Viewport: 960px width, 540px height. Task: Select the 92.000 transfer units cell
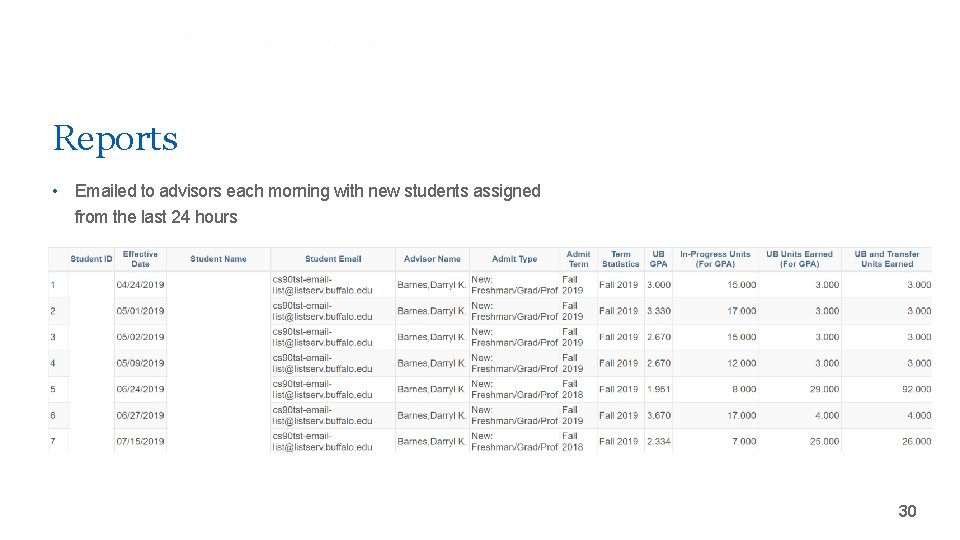pyautogui.click(x=915, y=389)
